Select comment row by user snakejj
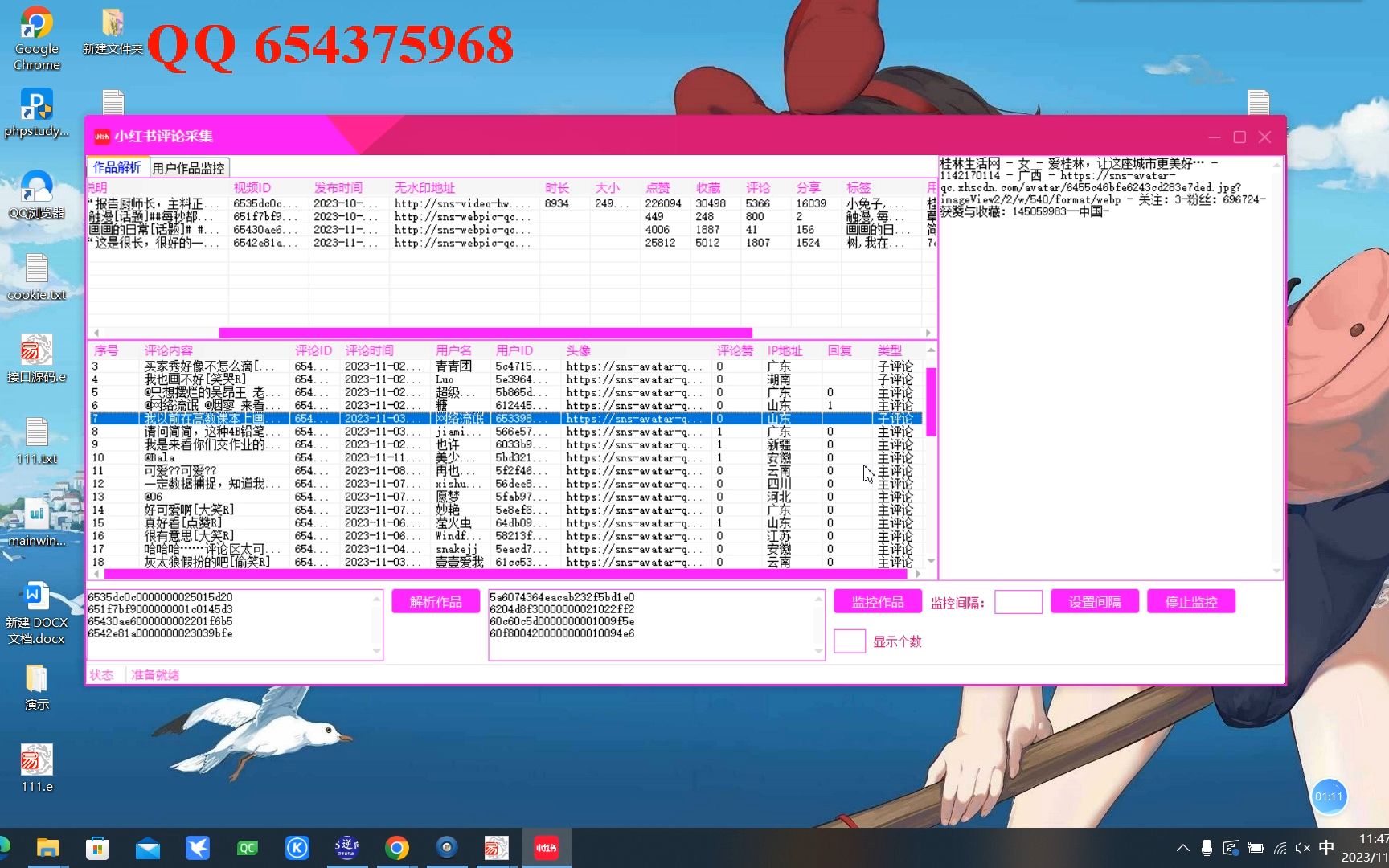 pyautogui.click(x=505, y=549)
